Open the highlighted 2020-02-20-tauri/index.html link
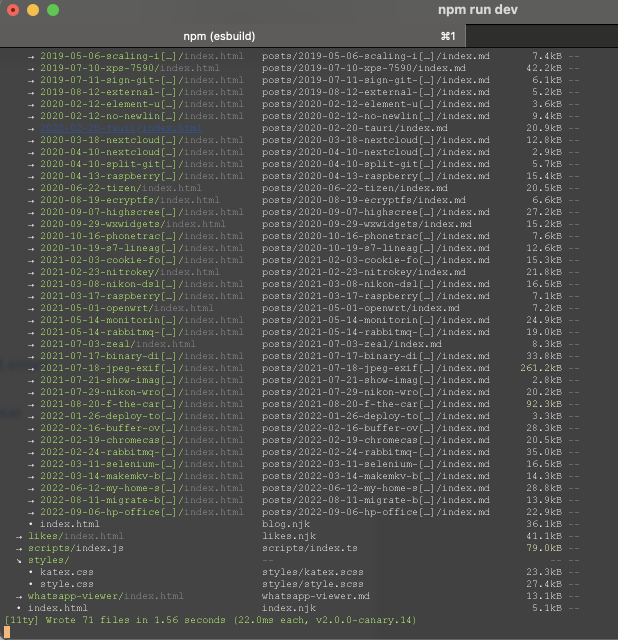Image resolution: width=618 pixels, height=640 pixels. tap(121, 128)
